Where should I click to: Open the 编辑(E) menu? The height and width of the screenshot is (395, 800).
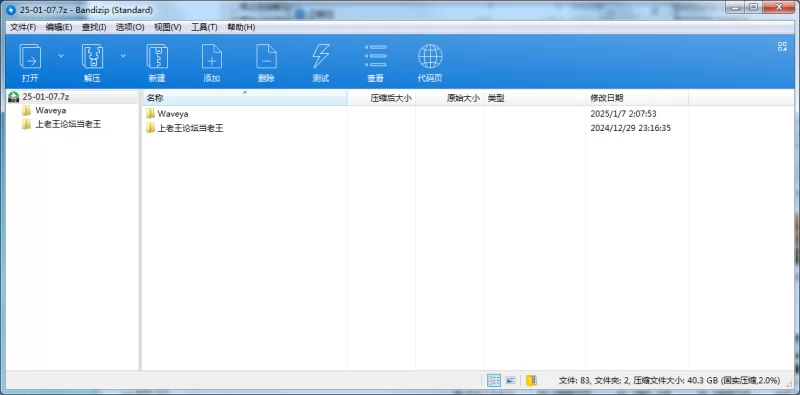click(59, 27)
